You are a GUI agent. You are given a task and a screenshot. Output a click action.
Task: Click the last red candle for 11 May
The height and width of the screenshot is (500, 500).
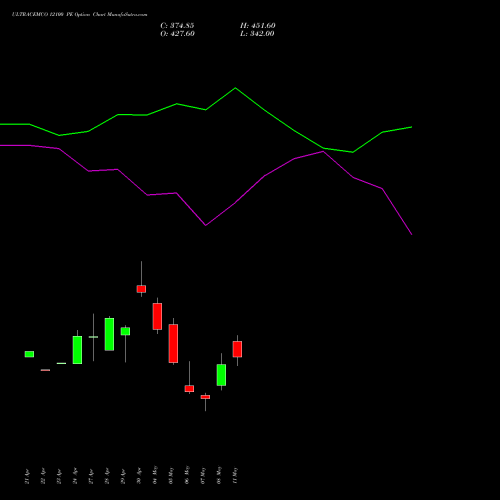click(x=237, y=349)
